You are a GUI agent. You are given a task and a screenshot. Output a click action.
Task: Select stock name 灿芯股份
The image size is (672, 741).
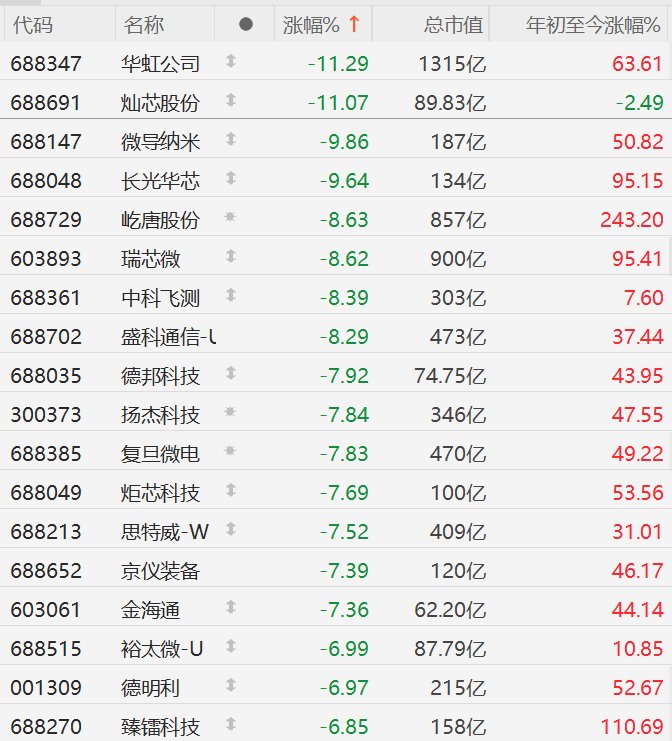tap(160, 103)
